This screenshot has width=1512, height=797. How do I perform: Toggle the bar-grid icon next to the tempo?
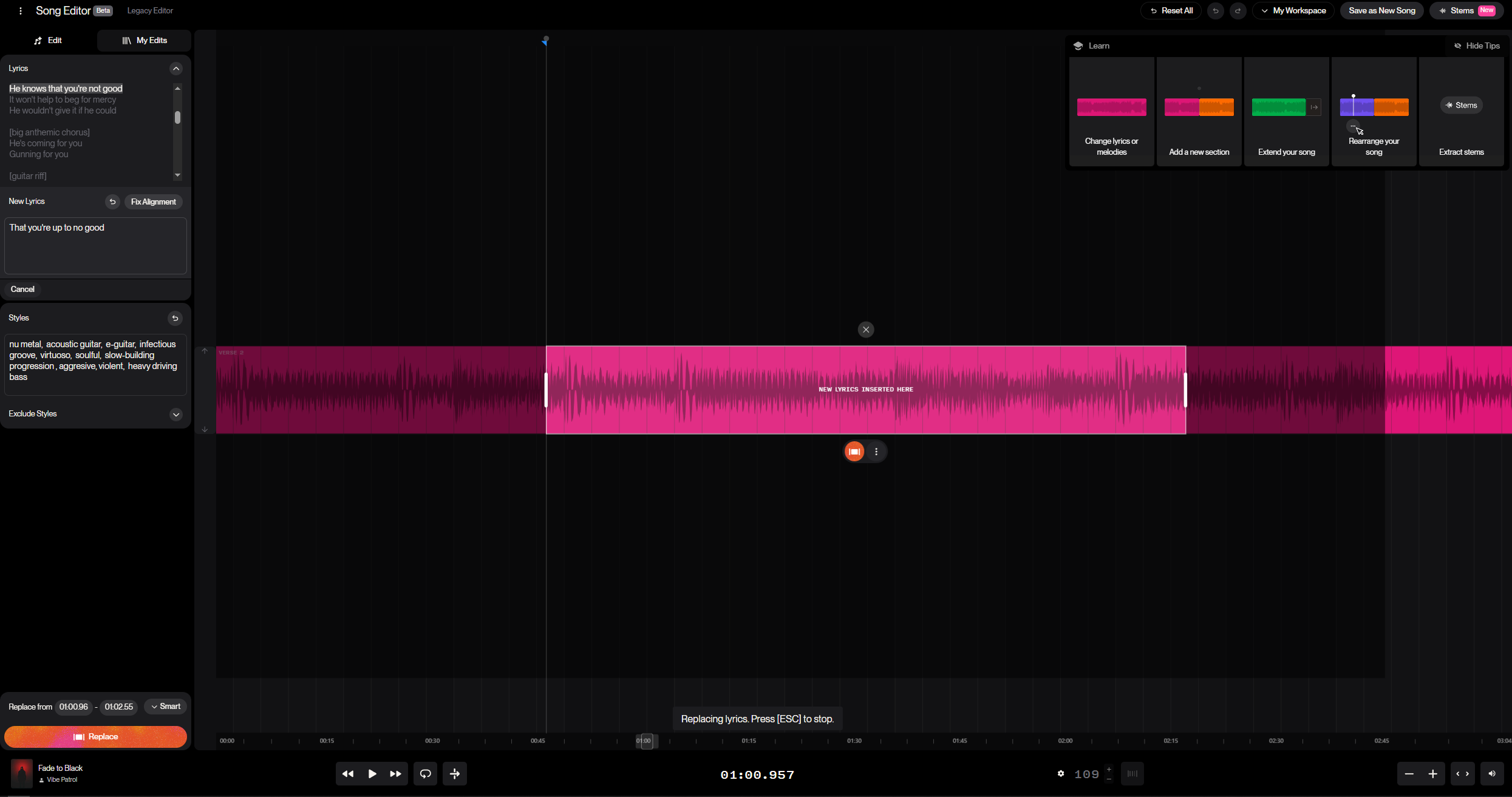click(1132, 774)
